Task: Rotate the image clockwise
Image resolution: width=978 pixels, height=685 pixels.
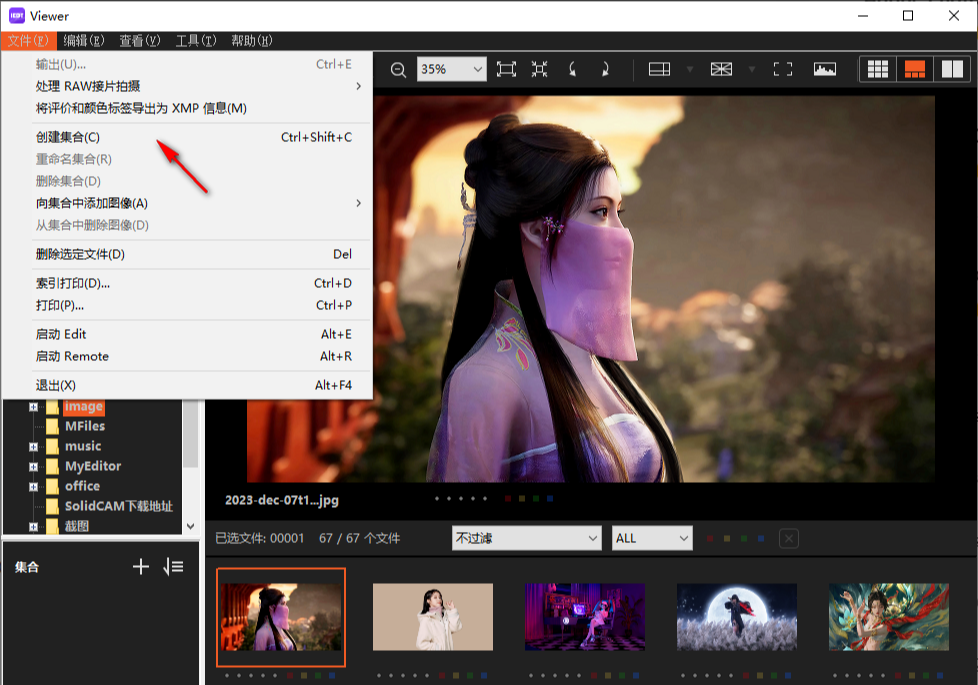Action: pyautogui.click(x=605, y=69)
